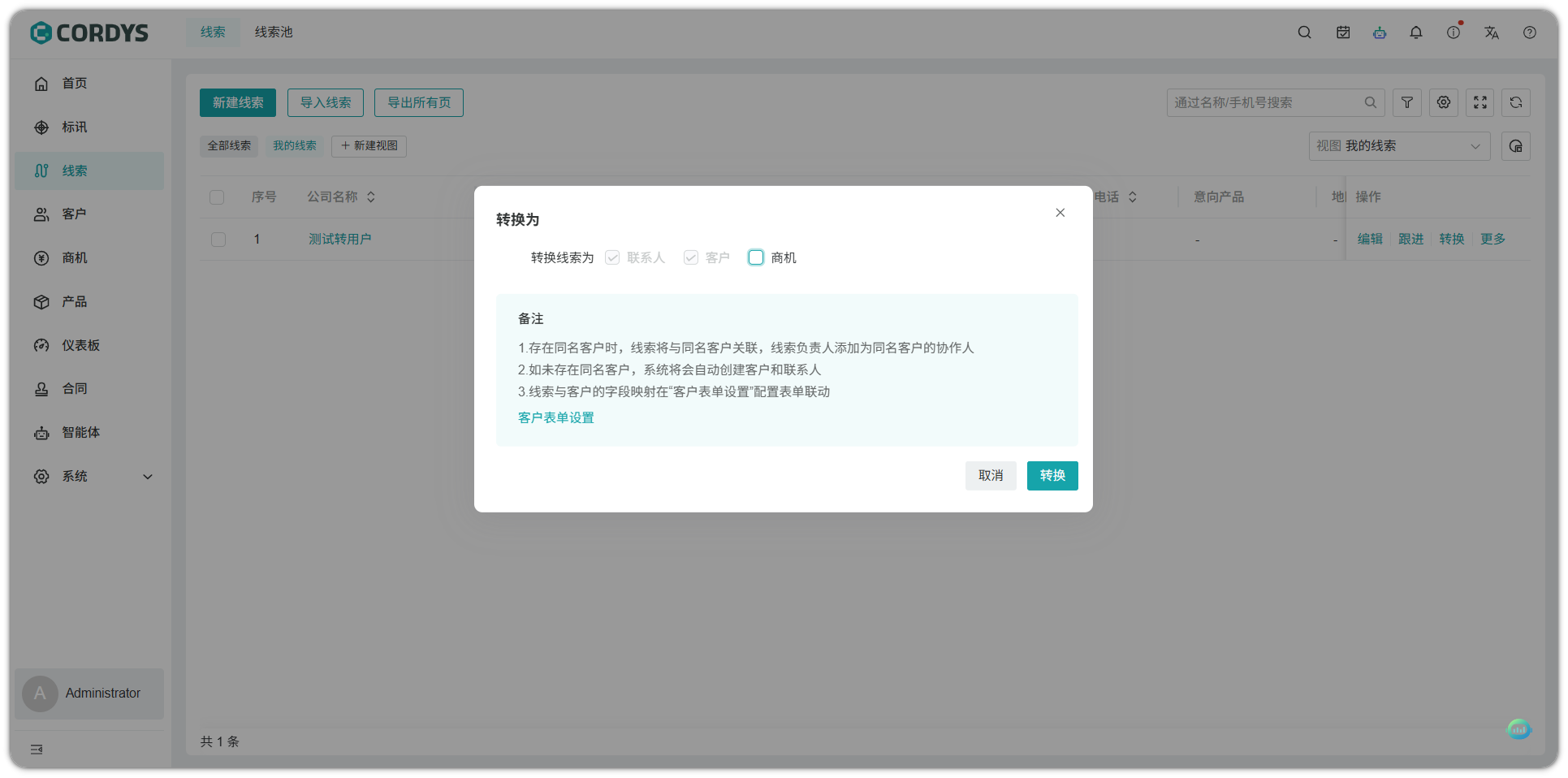
Task: Click inside the 通过名称/手机号搜索 search field
Action: (1259, 102)
